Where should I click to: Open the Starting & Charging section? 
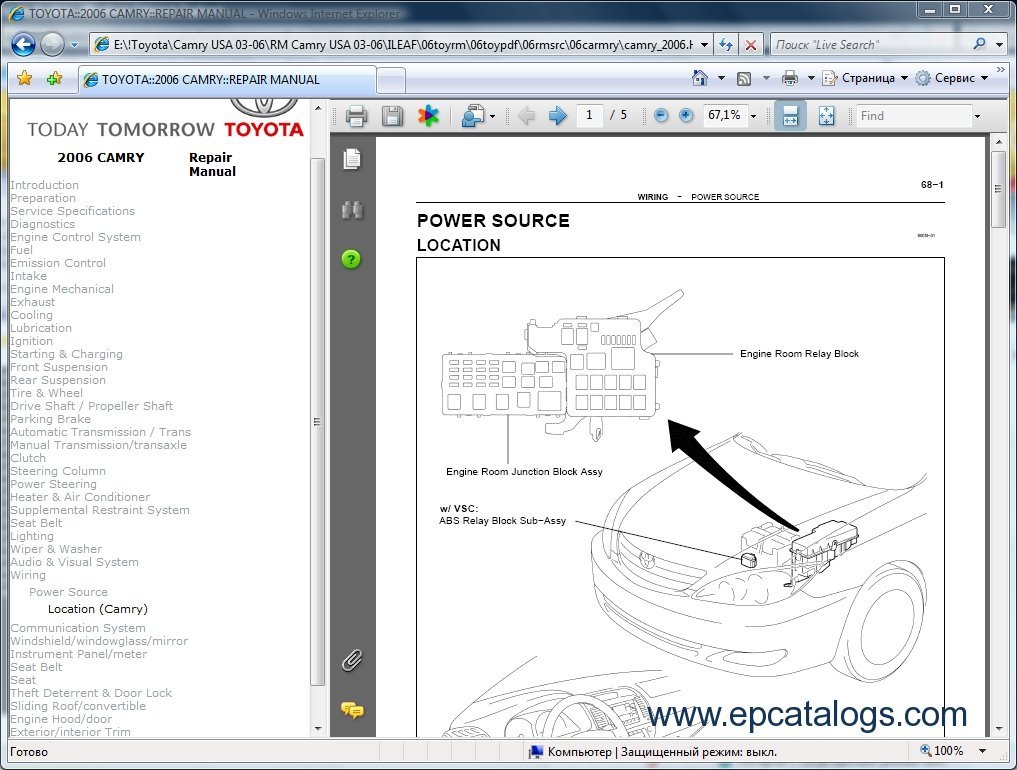66,354
